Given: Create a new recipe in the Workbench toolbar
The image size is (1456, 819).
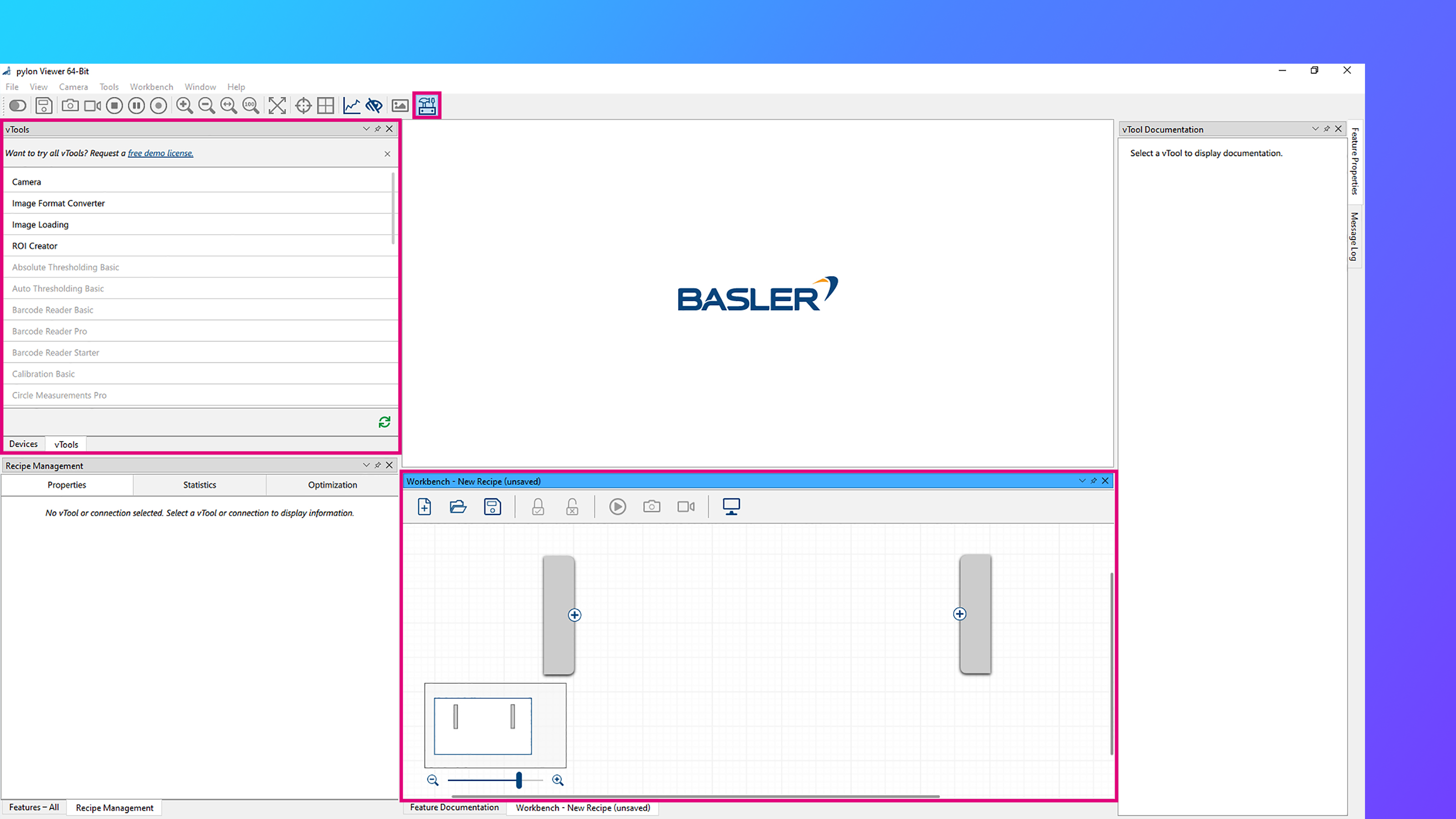Looking at the screenshot, I should pyautogui.click(x=424, y=506).
